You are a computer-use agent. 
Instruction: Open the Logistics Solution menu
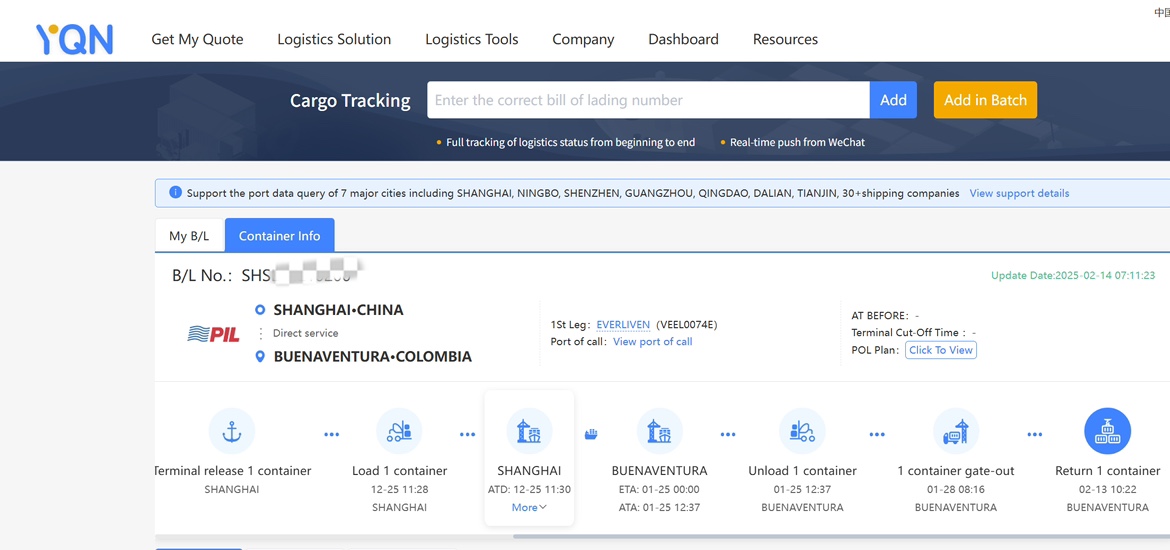click(x=334, y=40)
